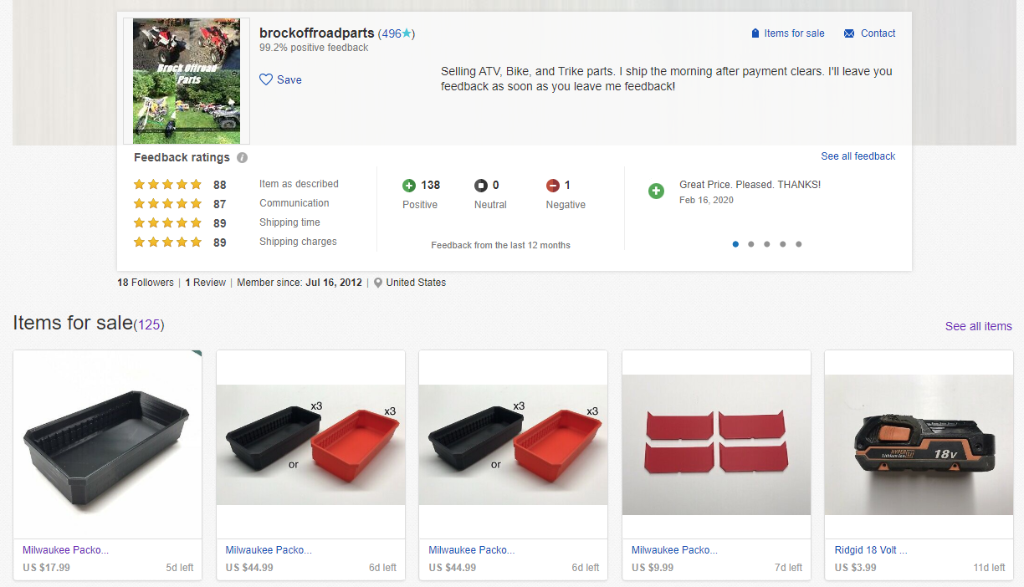
Task: Open the Ridgid 18 Volt ... listing title
Action: [871, 550]
